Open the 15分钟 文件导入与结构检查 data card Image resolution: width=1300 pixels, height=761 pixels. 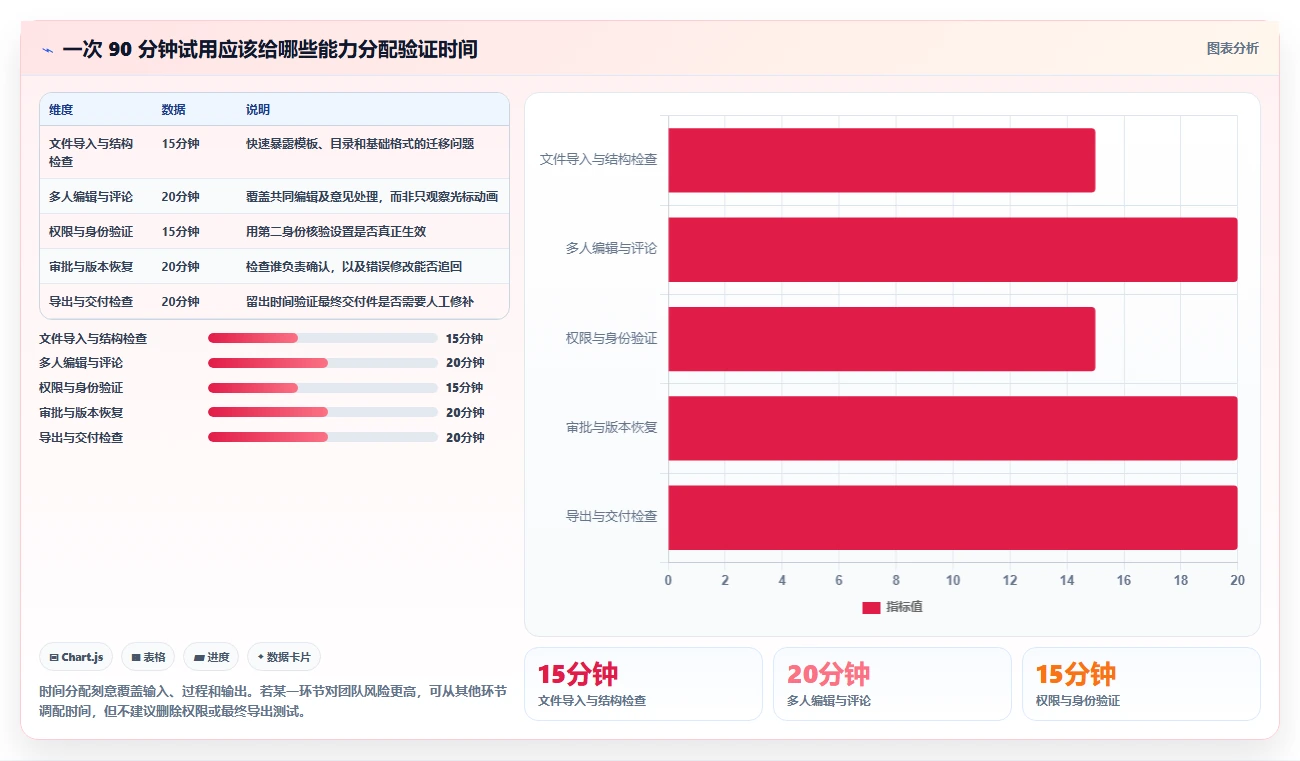coord(643,684)
